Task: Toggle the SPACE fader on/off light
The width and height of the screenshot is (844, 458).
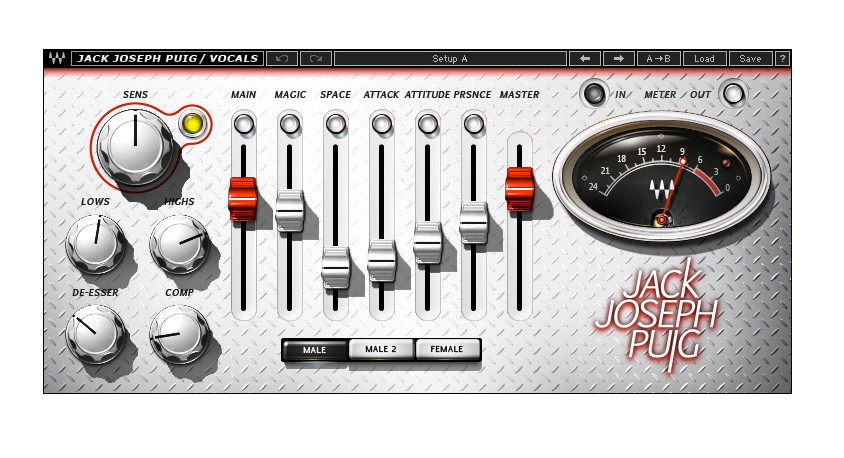Action: (335, 124)
